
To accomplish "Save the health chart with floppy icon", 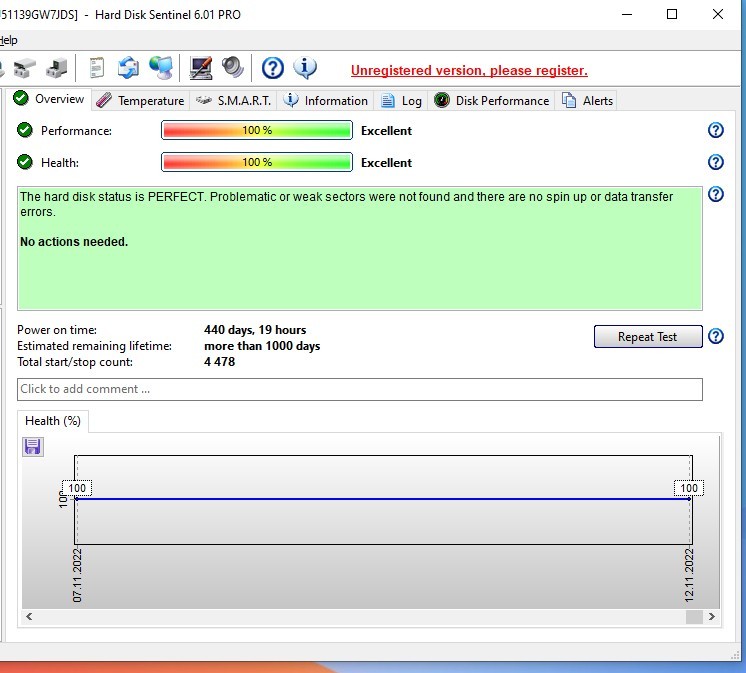I will click(33, 447).
